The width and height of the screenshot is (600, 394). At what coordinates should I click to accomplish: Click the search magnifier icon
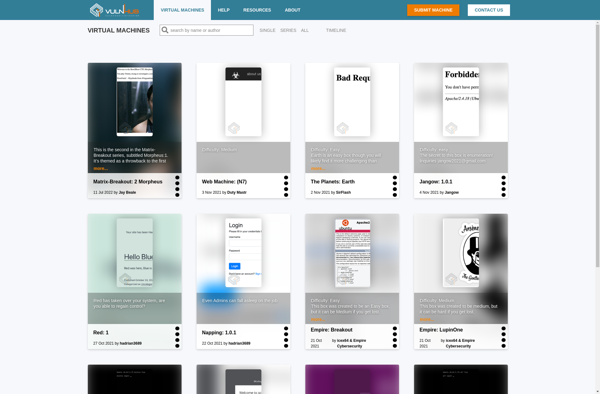[165, 30]
